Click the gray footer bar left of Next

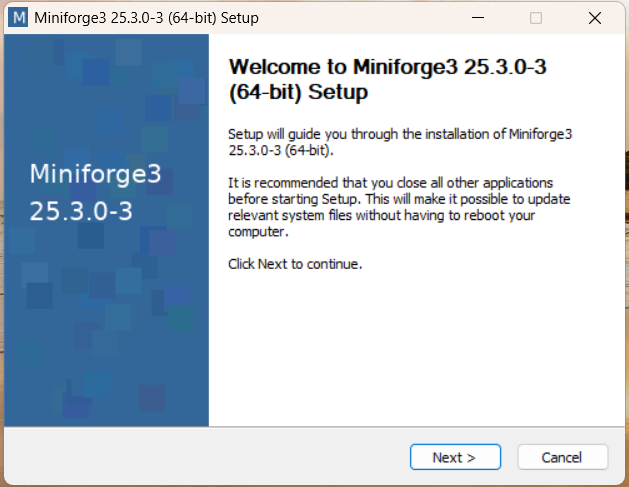click(207, 457)
